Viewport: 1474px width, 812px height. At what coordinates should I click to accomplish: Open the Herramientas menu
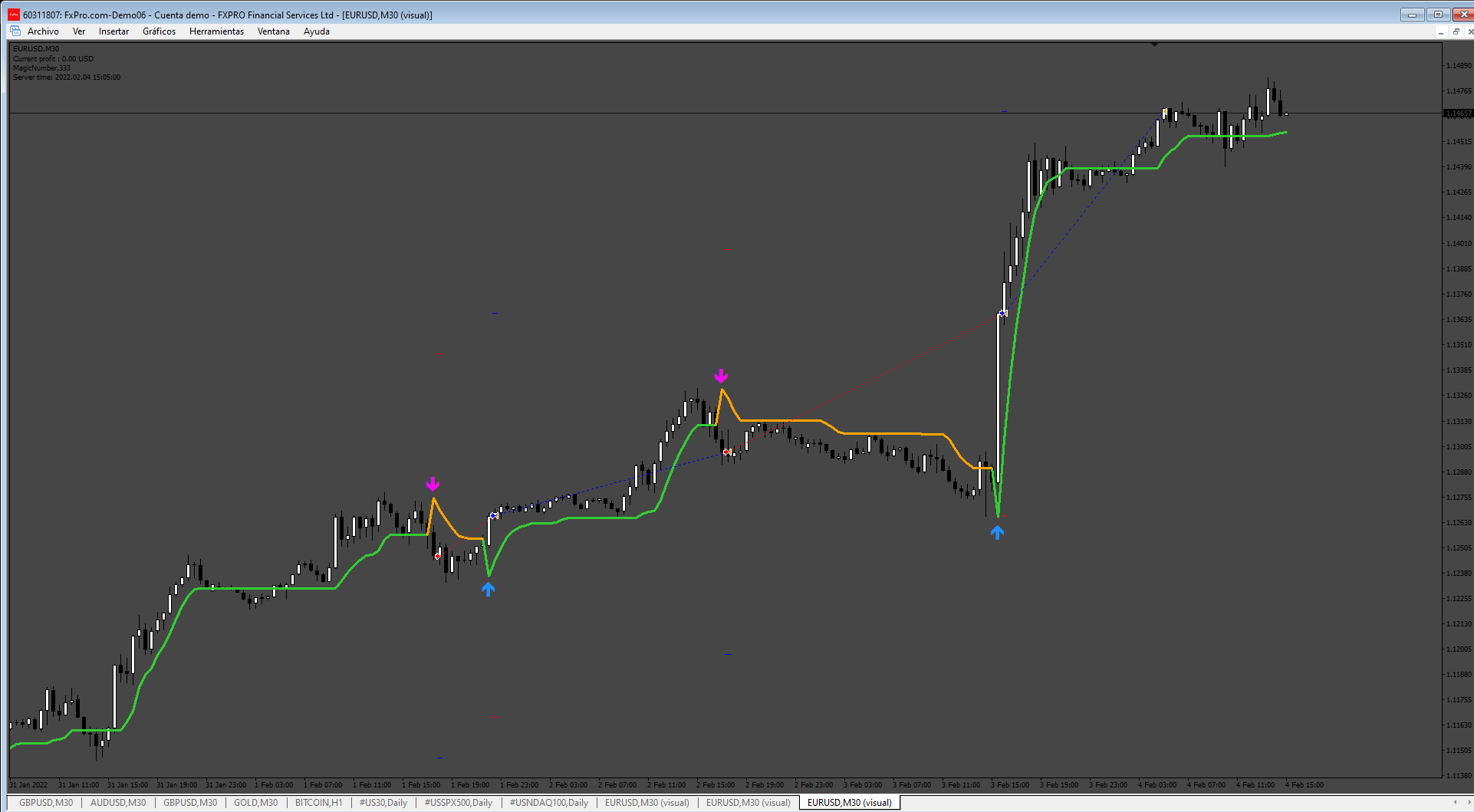tap(216, 31)
